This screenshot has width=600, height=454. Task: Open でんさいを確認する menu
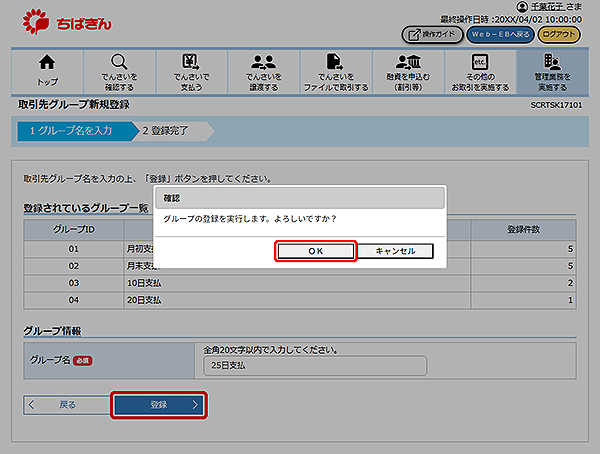tap(119, 72)
